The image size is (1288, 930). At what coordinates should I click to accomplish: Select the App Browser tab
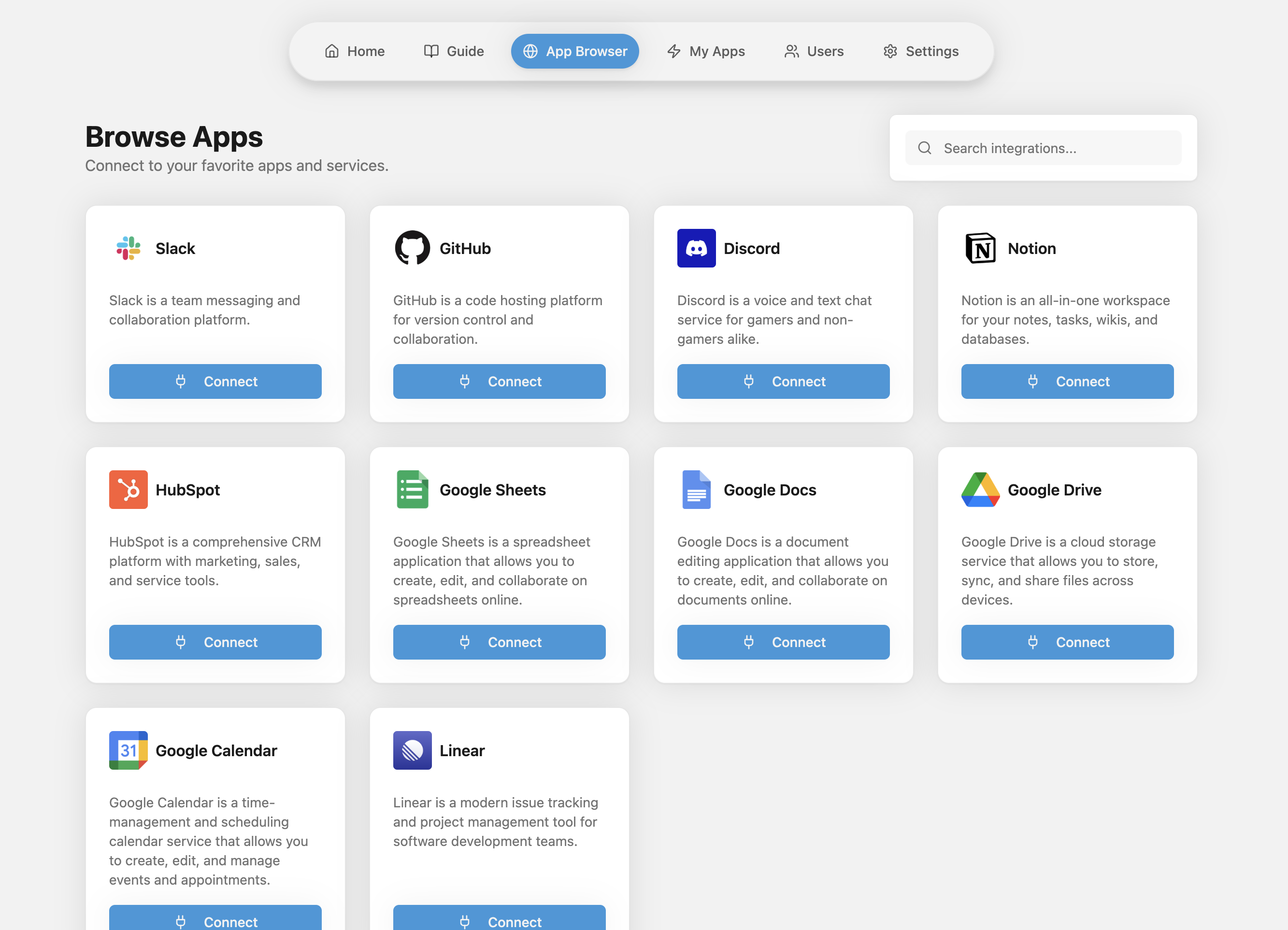pyautogui.click(x=575, y=51)
